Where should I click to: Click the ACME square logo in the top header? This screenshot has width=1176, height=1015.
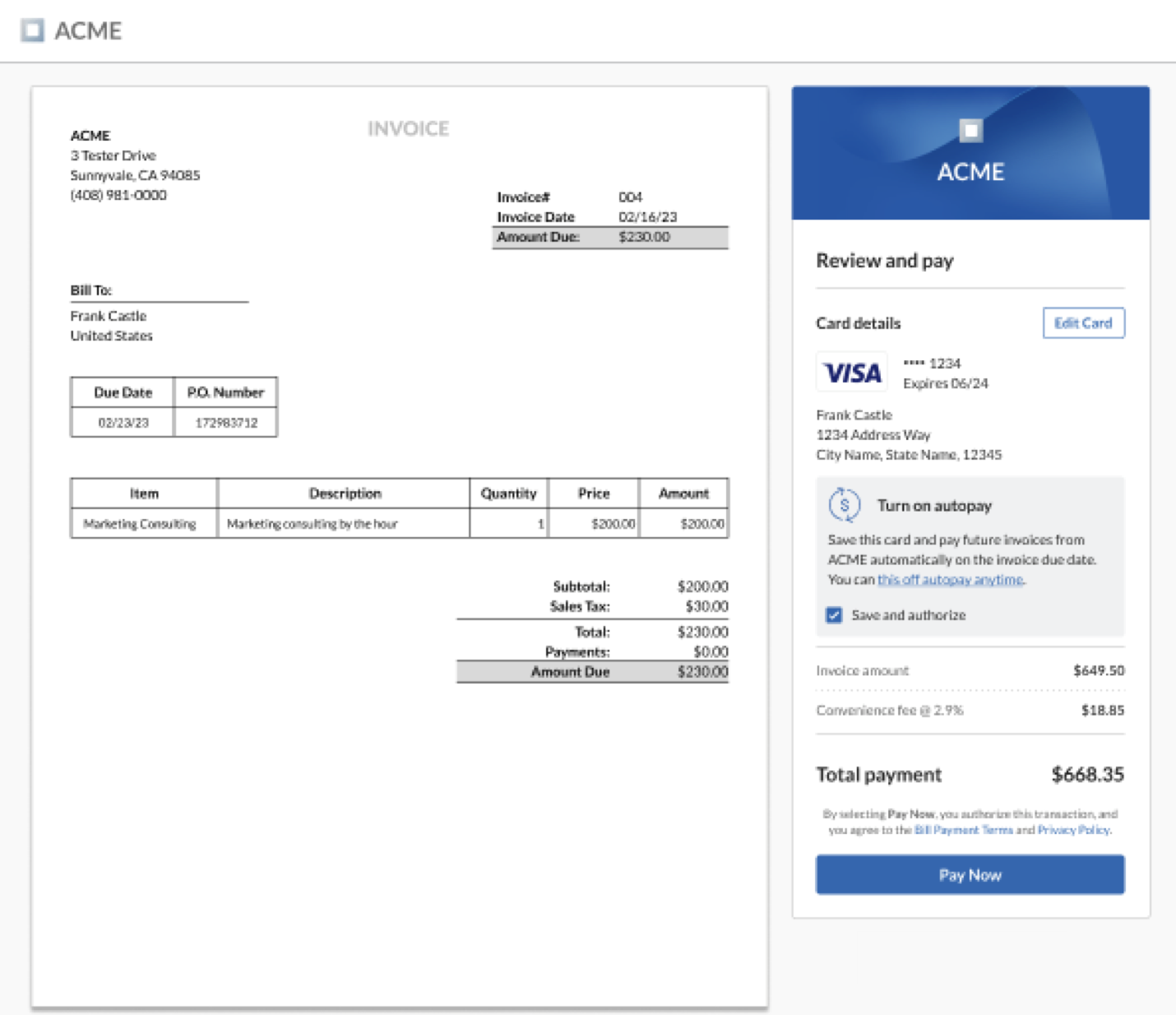pos(33,30)
